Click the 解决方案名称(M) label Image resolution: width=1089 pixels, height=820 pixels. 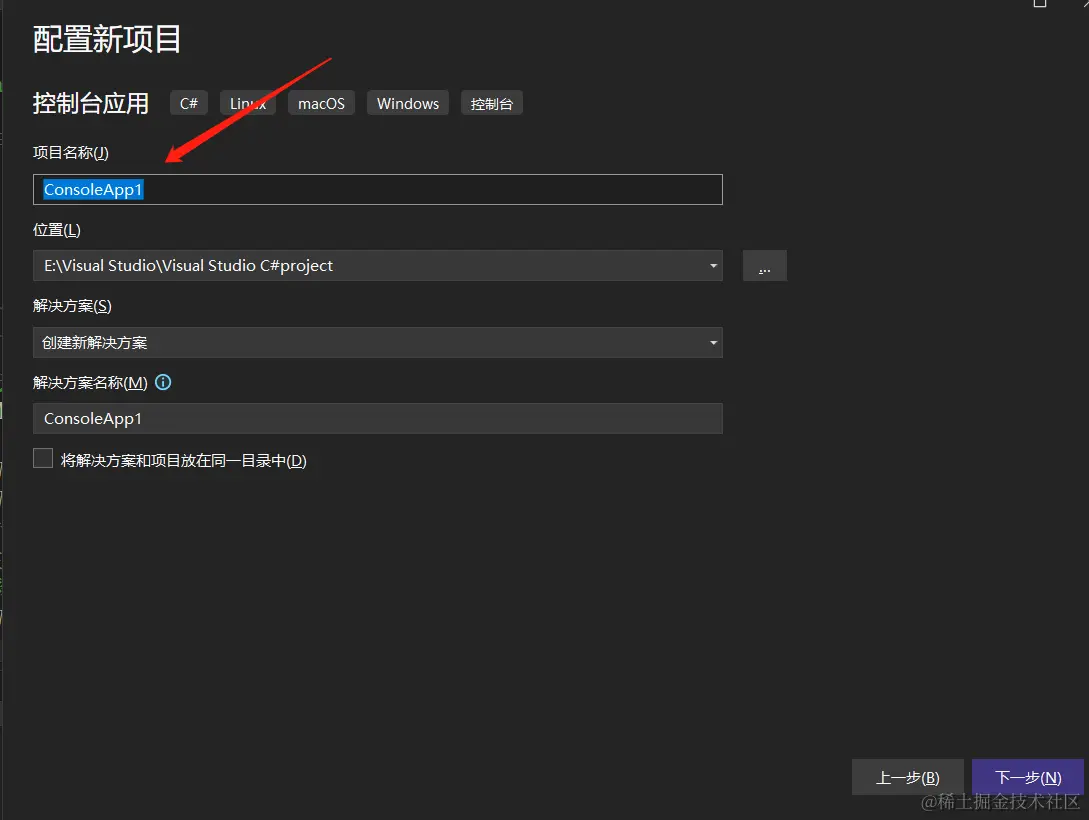click(90, 383)
